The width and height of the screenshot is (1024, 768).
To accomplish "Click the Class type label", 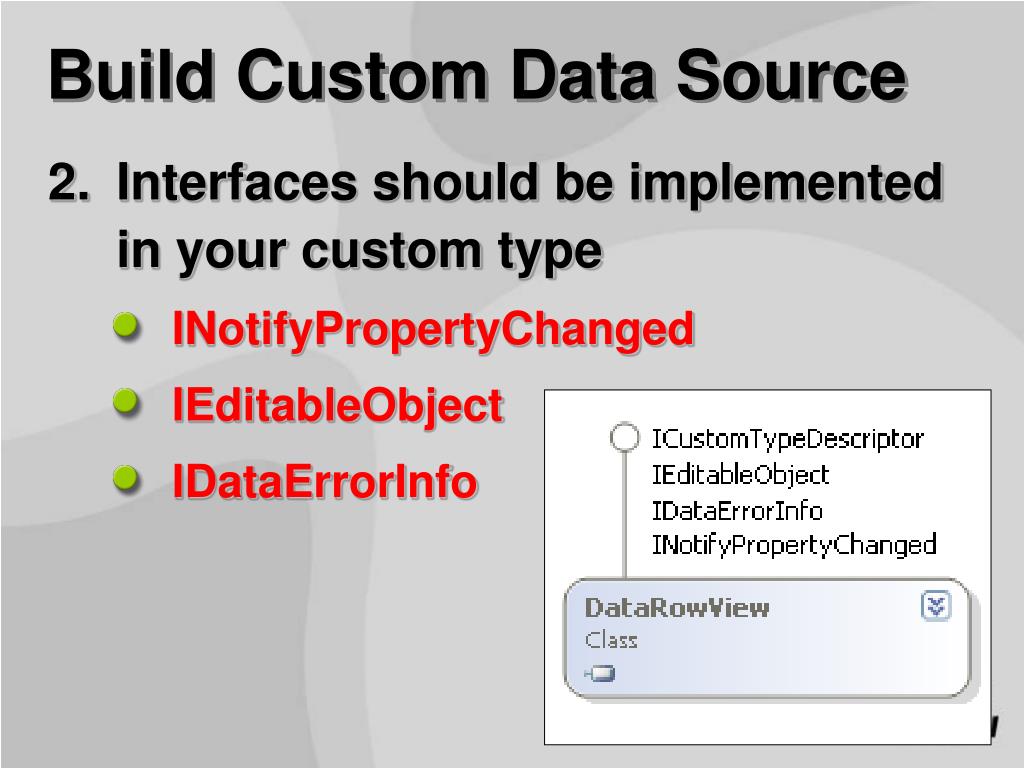I will point(611,640).
